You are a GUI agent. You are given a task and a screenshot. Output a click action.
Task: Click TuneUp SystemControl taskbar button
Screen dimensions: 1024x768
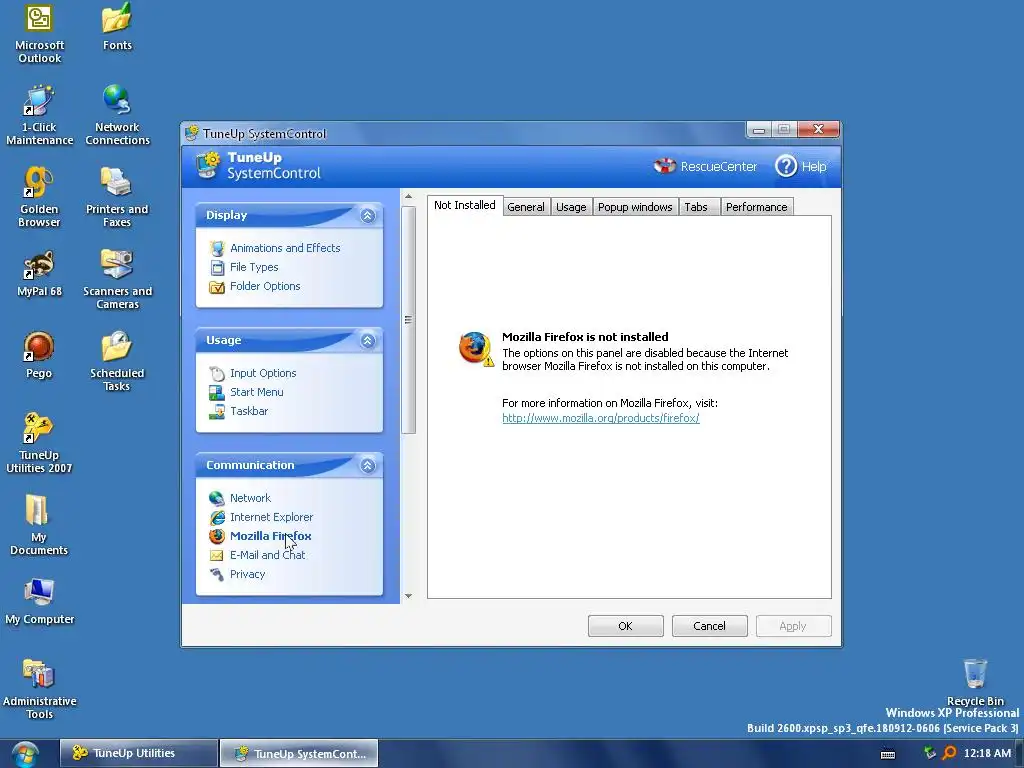point(299,753)
